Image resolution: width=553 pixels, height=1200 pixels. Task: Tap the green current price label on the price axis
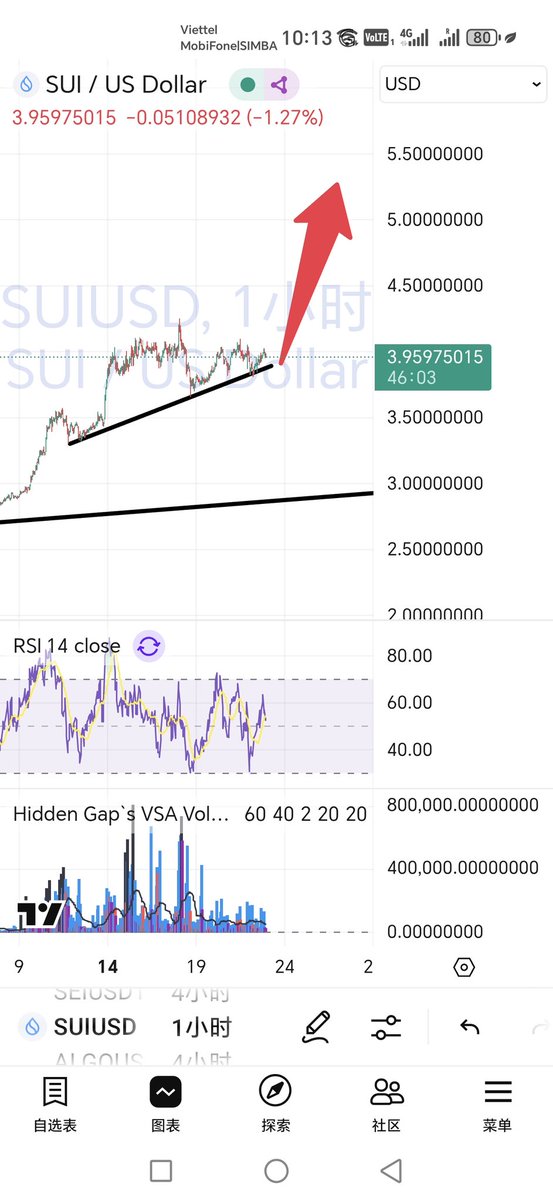(432, 367)
